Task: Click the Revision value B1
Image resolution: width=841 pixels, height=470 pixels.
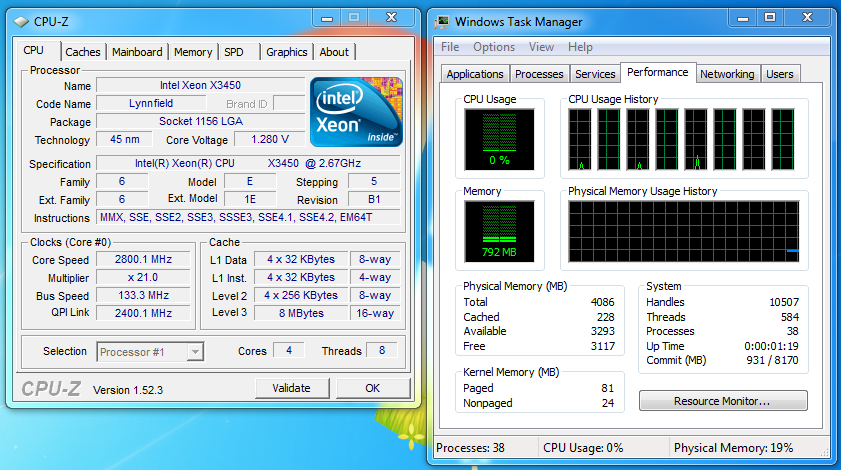Action: (x=374, y=200)
